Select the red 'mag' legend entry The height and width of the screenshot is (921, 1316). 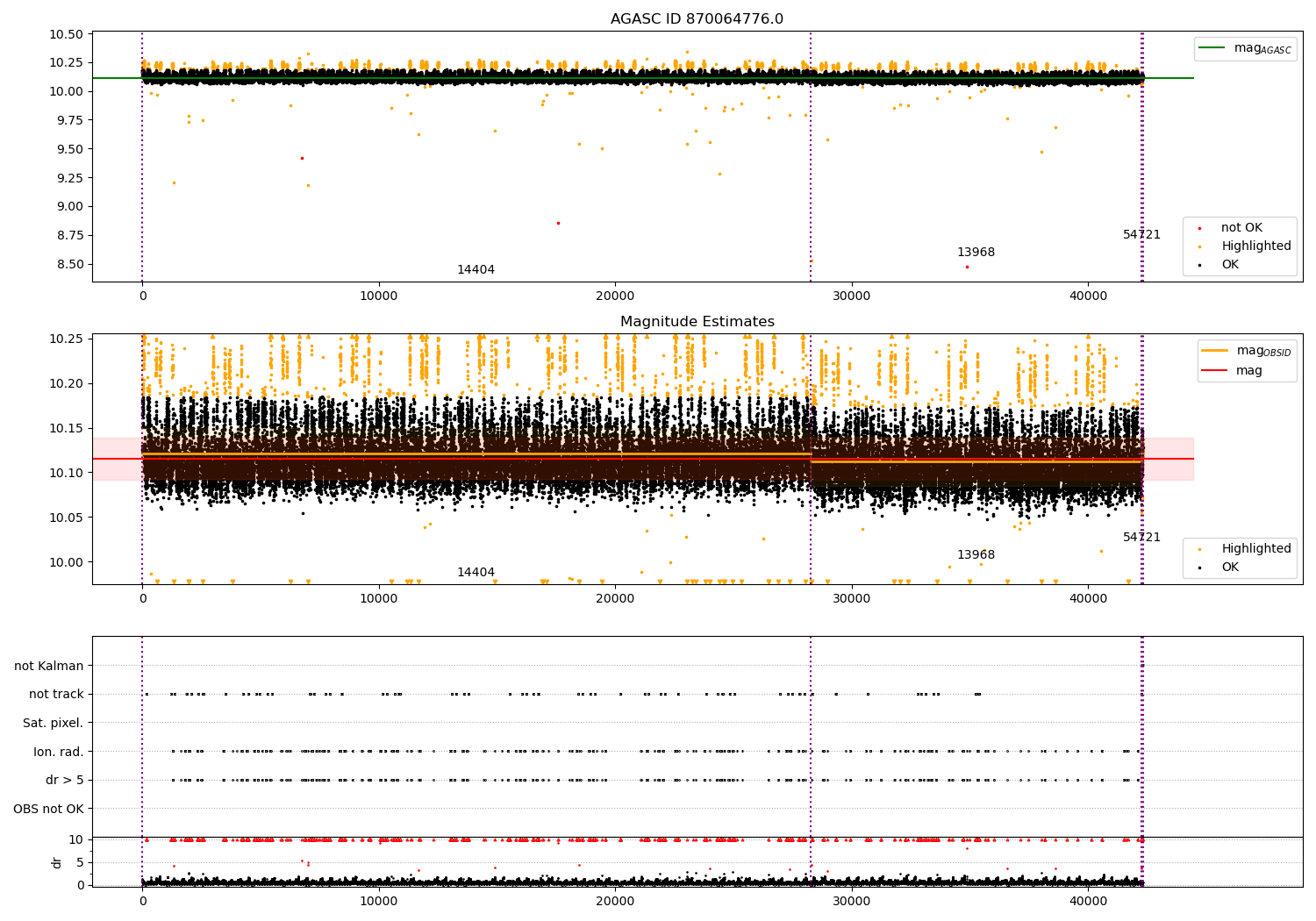(x=1233, y=371)
